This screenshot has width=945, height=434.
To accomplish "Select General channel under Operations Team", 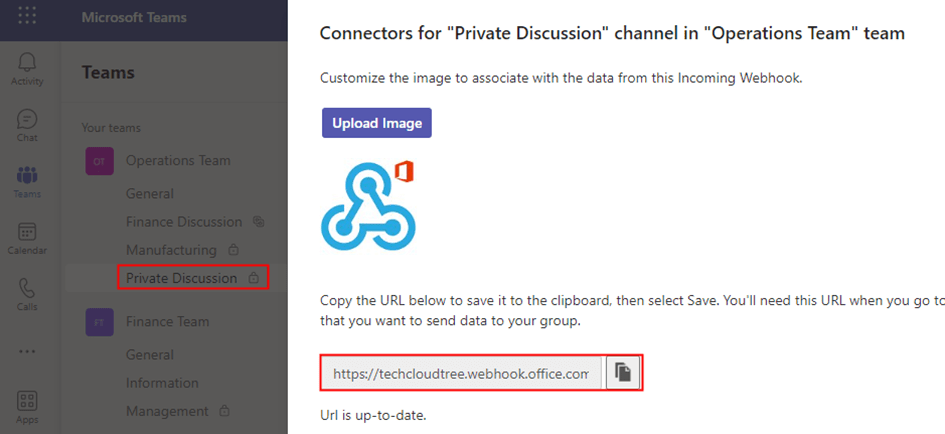I will (x=150, y=194).
